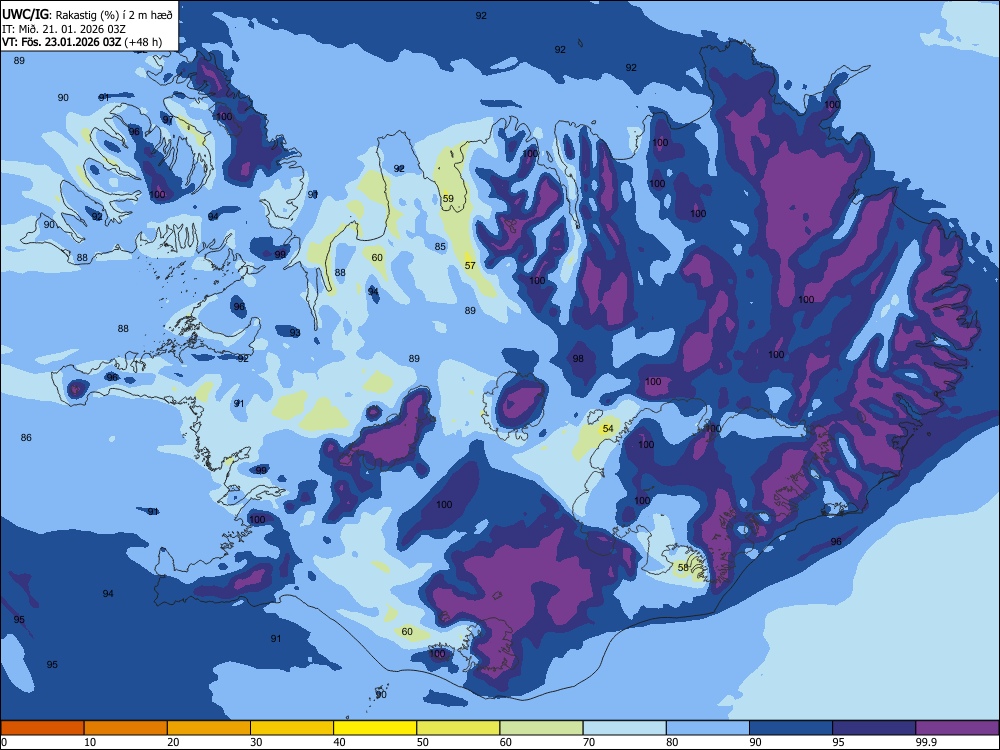
Task: Click the legend scale label '99.9'
Action: click(x=925, y=742)
